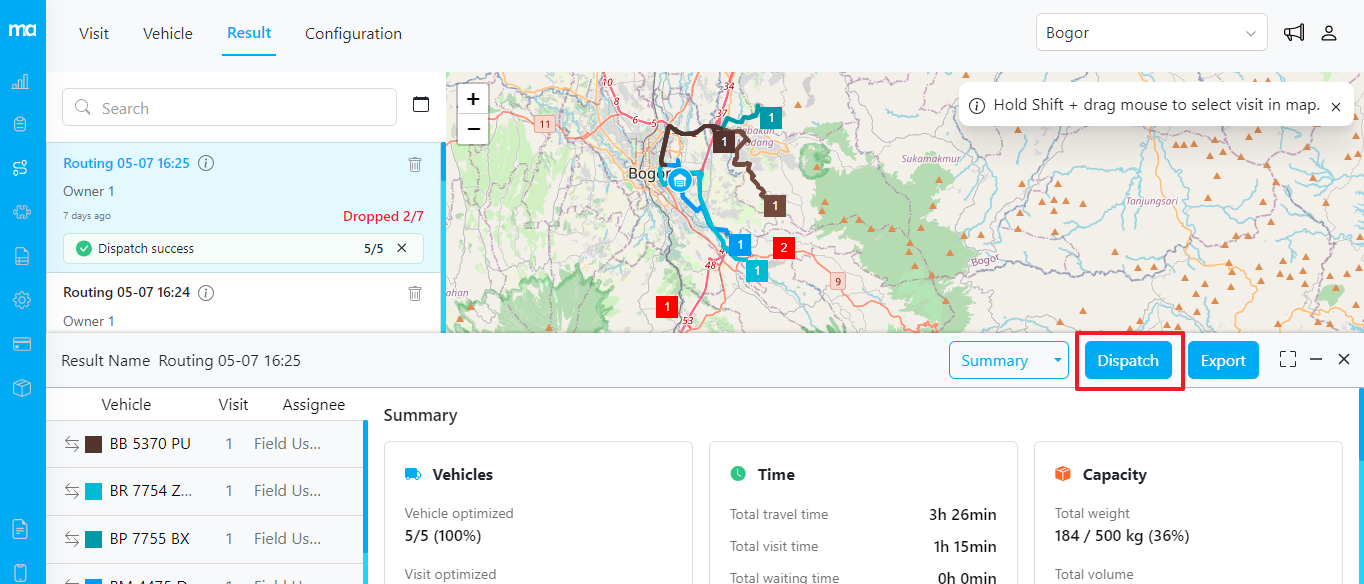
Task: Click the megaphone announcements icon
Action: coord(1294,33)
